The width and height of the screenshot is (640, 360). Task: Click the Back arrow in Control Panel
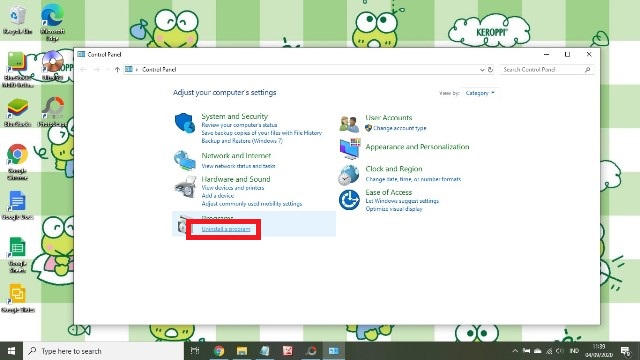coord(83,70)
